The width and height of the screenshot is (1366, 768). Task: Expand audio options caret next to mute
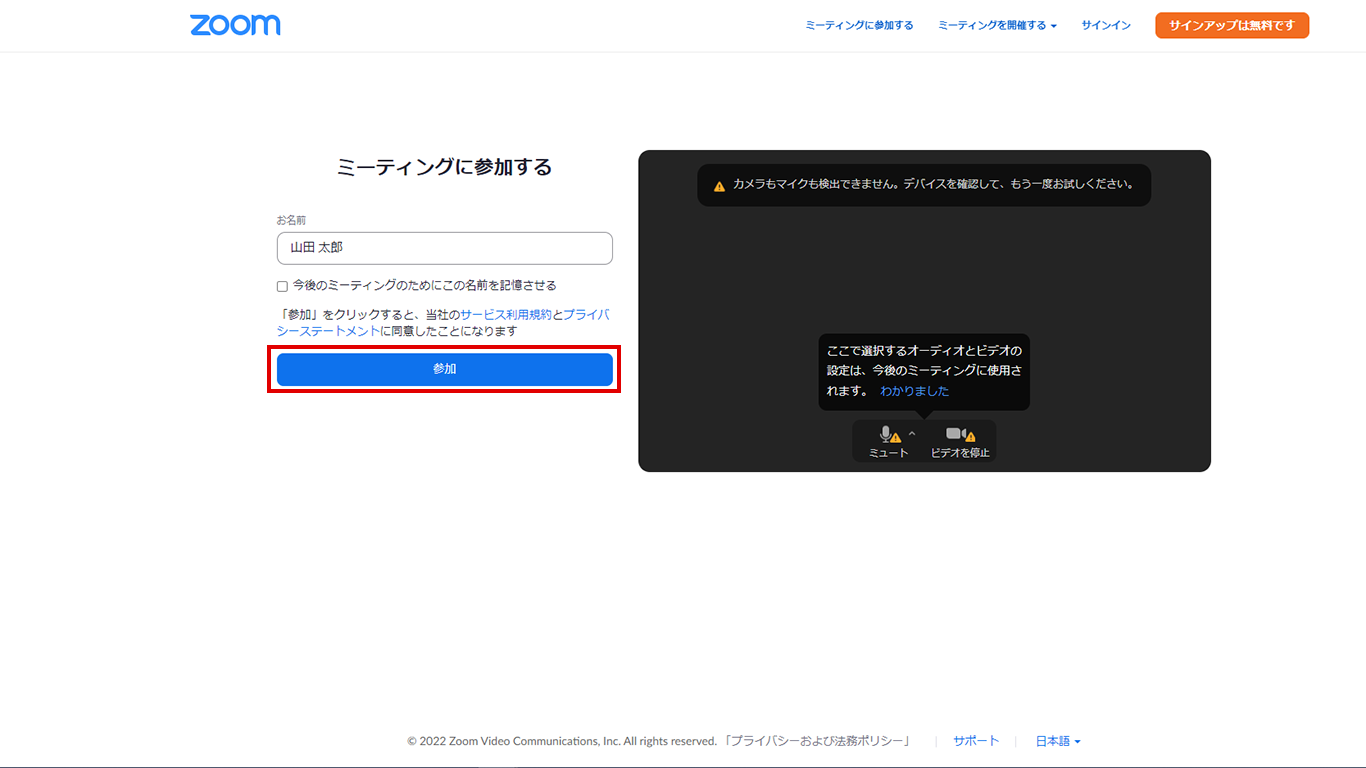[911, 433]
